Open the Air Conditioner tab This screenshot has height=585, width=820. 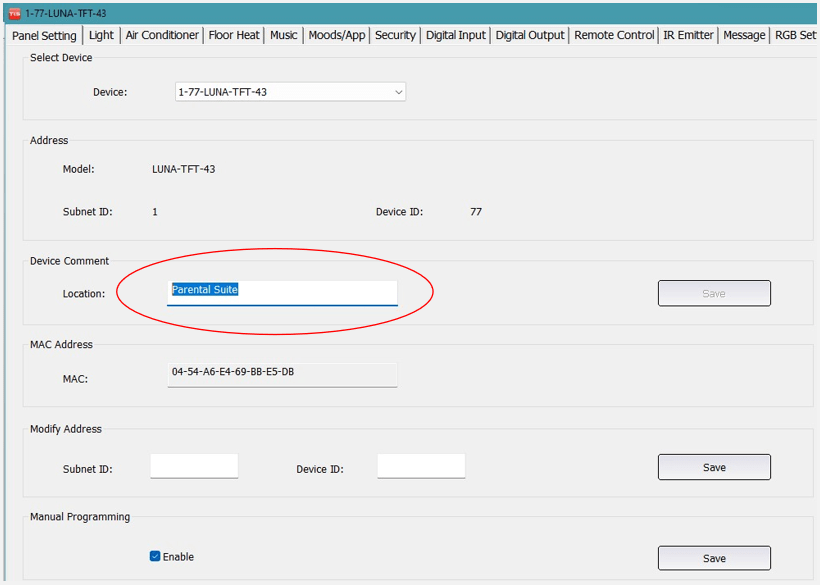[x=162, y=35]
